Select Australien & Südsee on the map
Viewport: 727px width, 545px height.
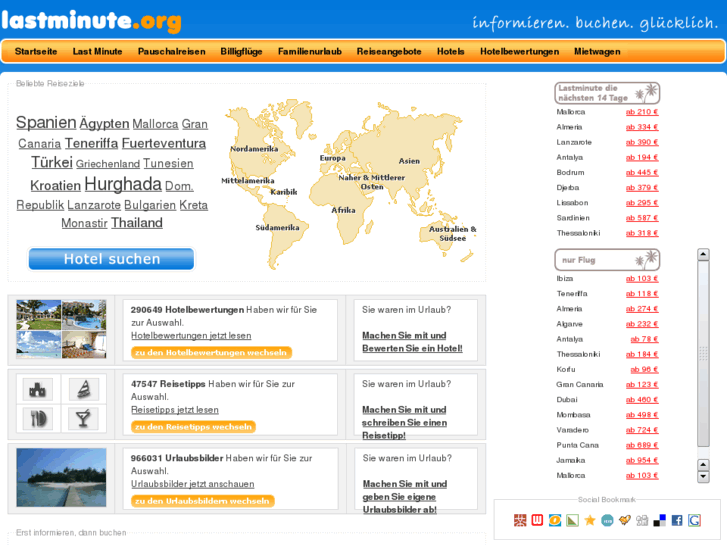point(453,233)
